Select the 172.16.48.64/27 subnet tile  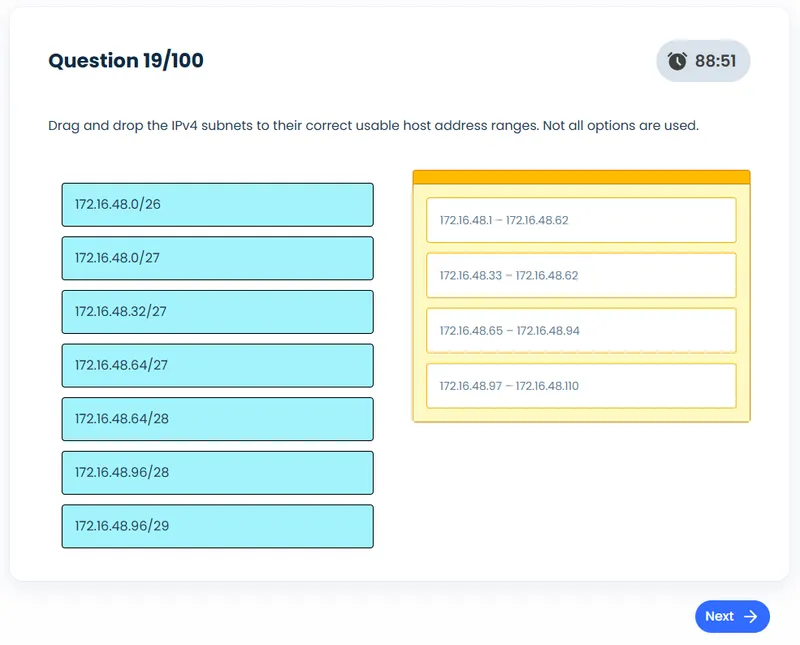pyautogui.click(x=217, y=365)
